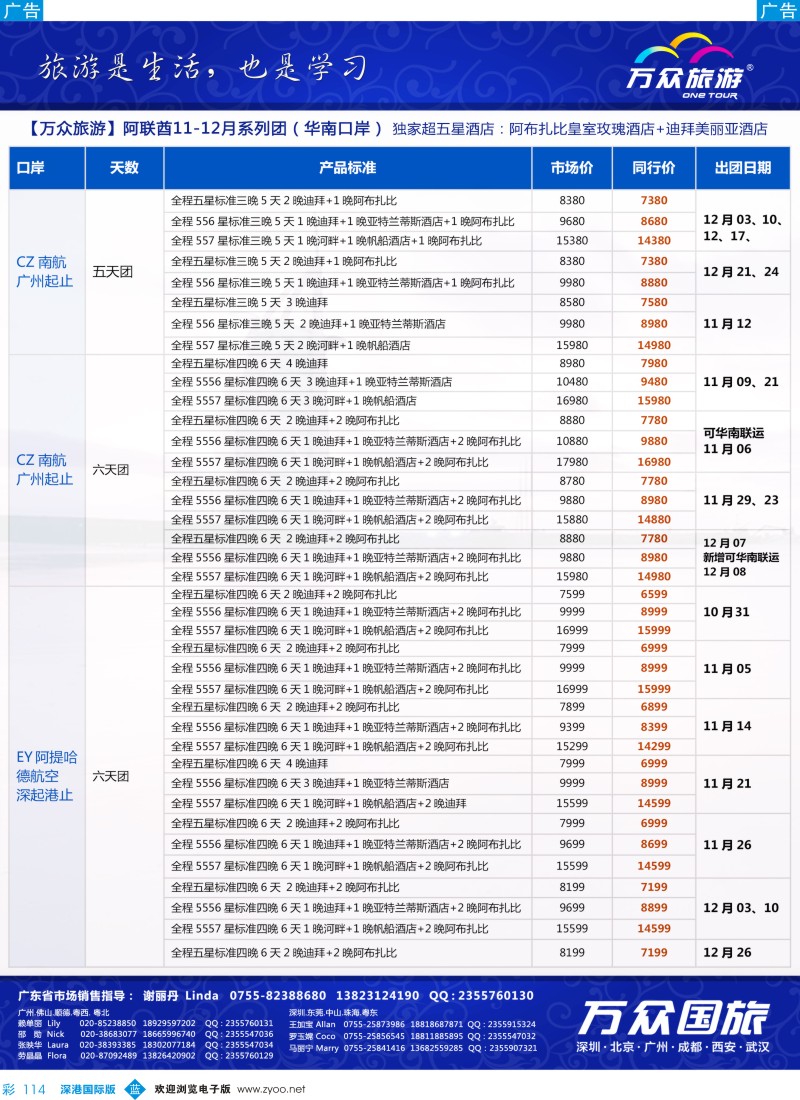
Task: Click the 市场价 column header
Action: [x=572, y=168]
